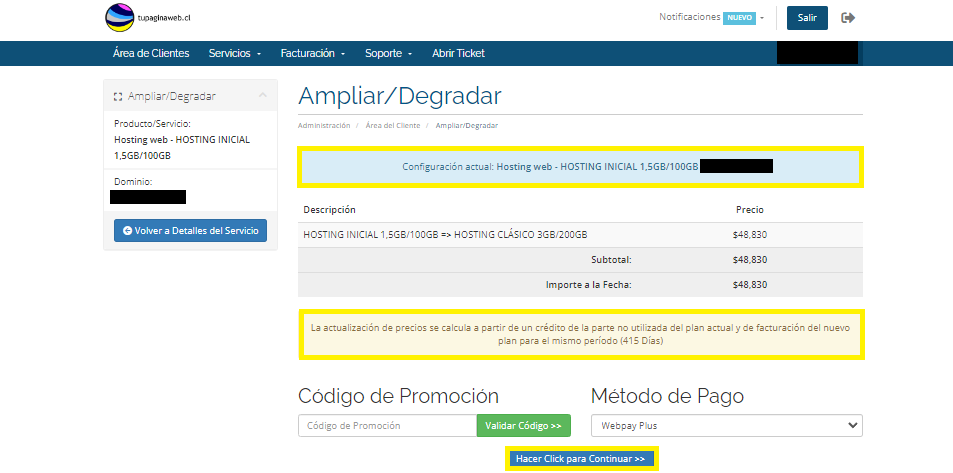Focus the Código de Promoción text field

click(x=387, y=426)
